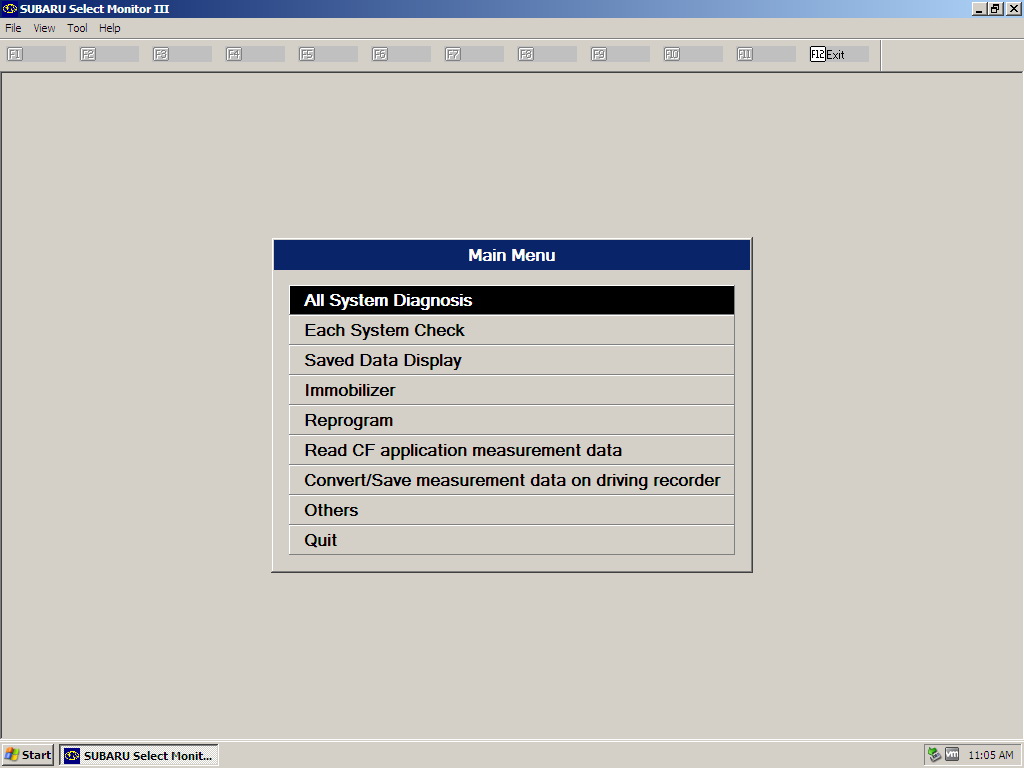Click the network tray icon
The height and width of the screenshot is (768, 1024).
coord(935,755)
